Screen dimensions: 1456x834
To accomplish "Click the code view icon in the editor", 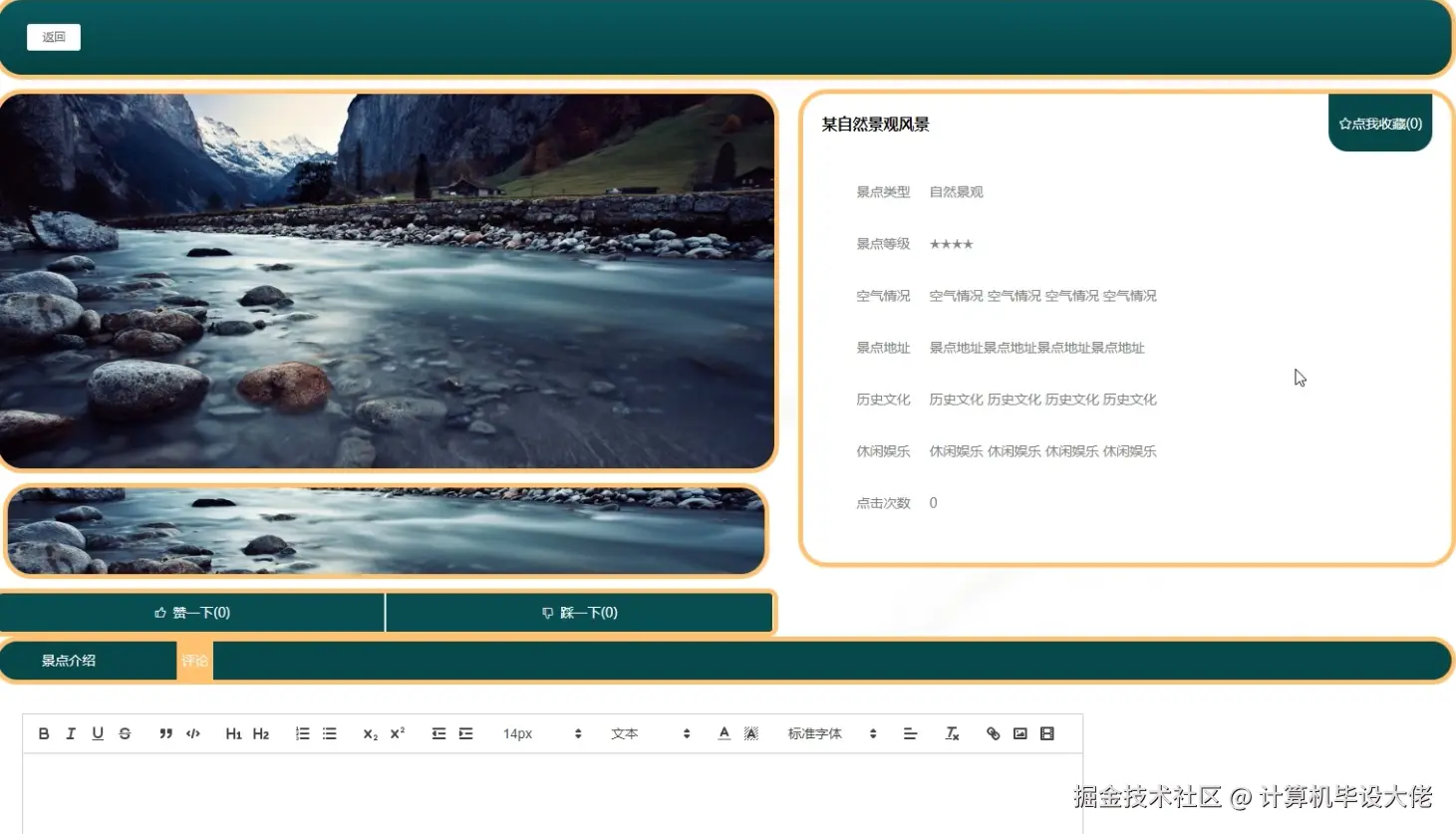I will [x=193, y=733].
